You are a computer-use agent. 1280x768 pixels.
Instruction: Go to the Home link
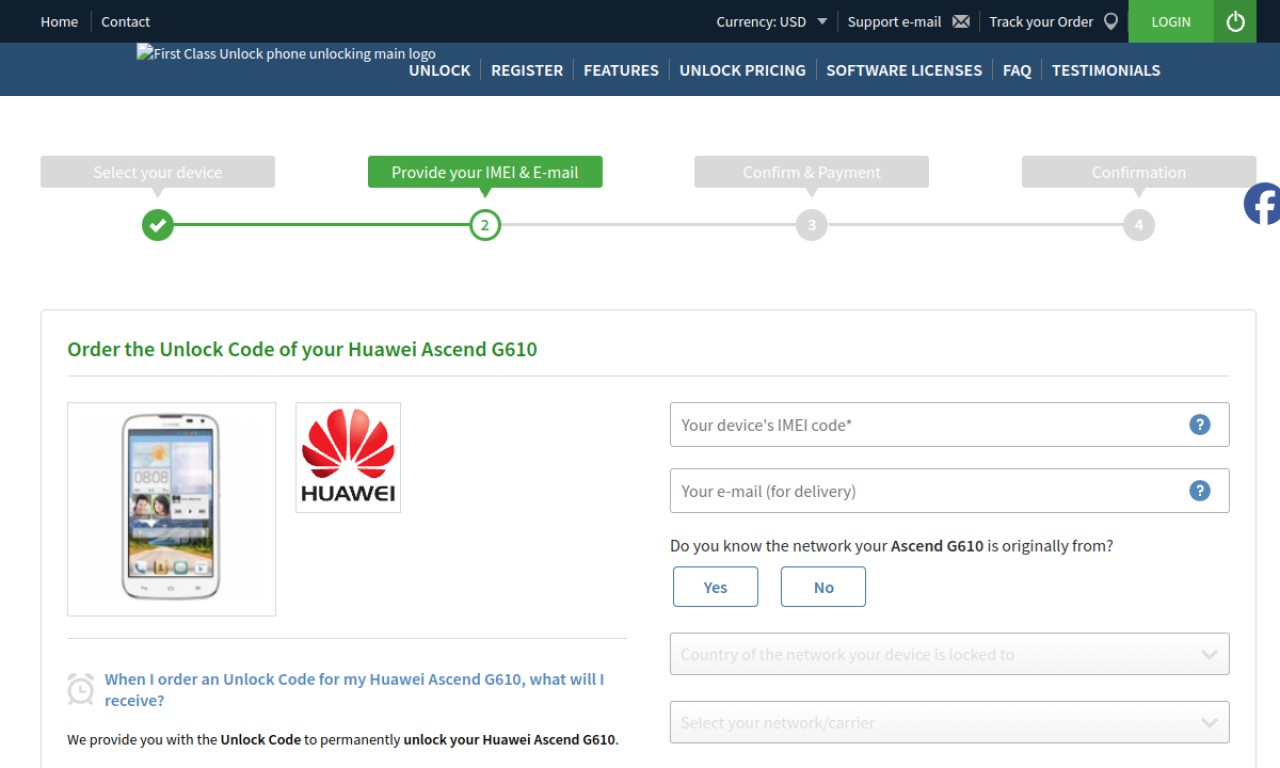coord(59,21)
